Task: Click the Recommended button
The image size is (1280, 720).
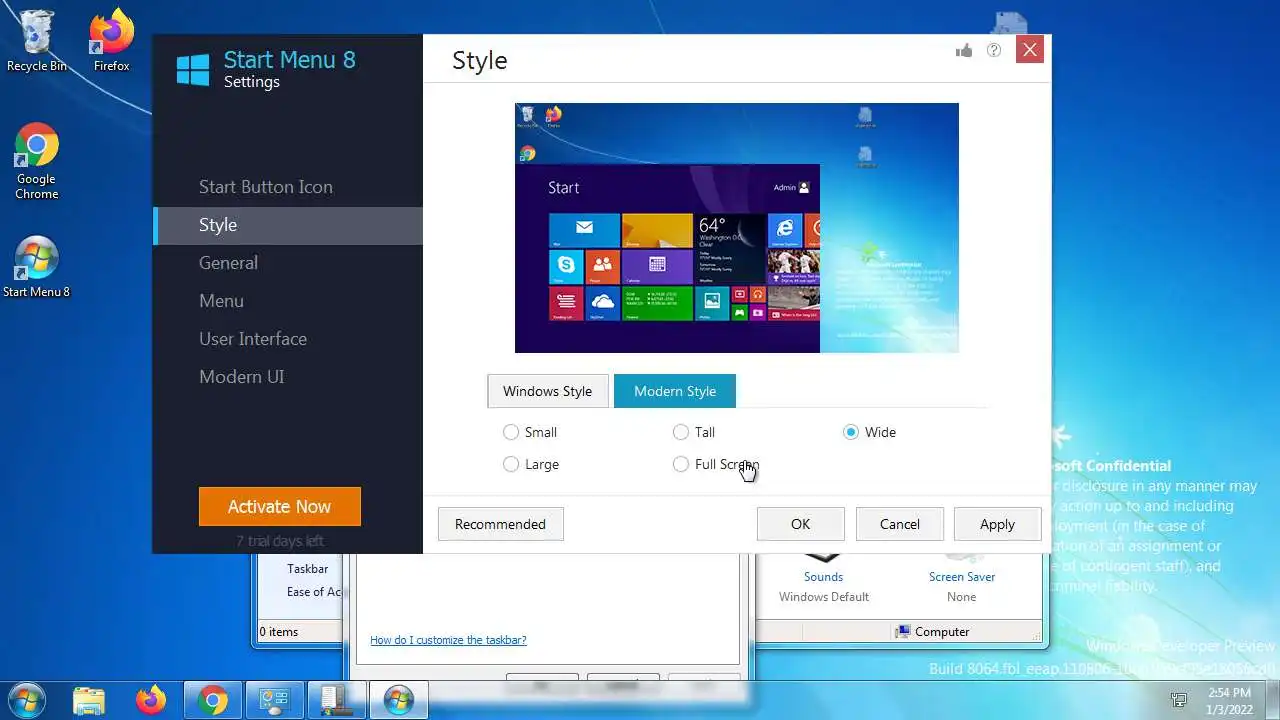Action: click(500, 524)
